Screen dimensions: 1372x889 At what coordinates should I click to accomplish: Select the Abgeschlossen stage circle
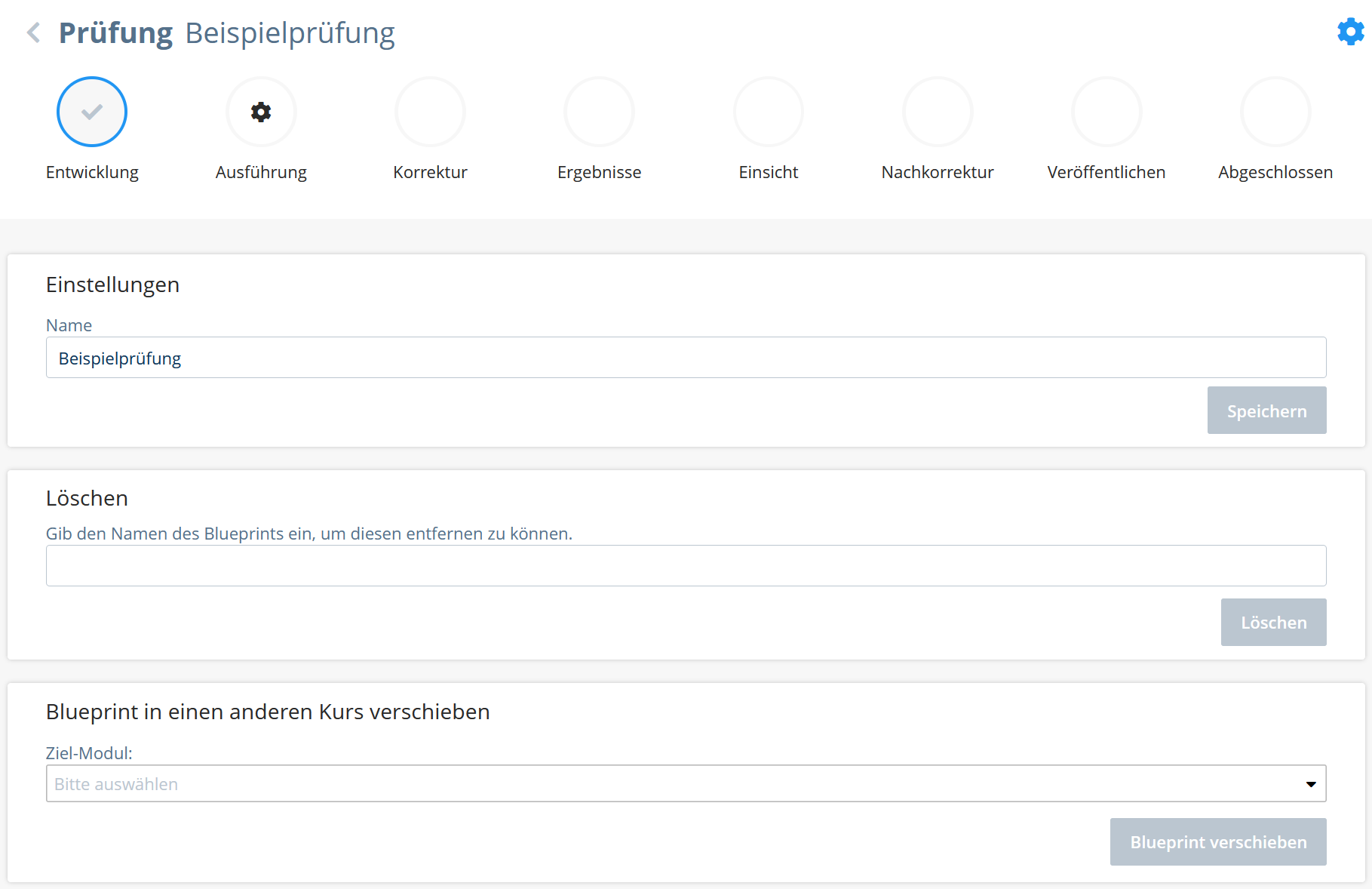tap(1275, 112)
